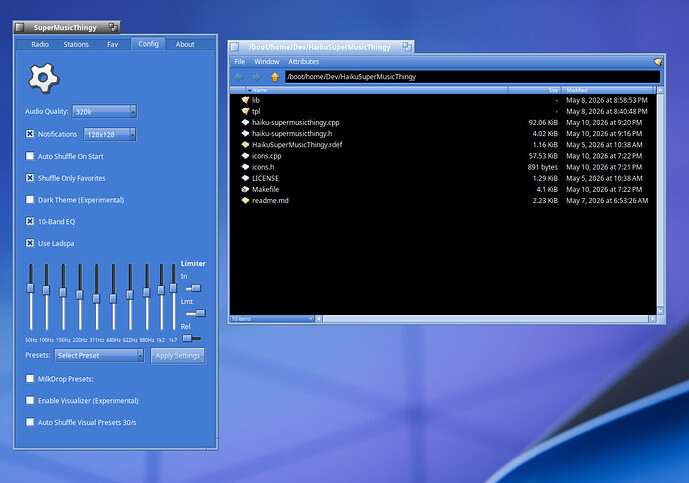Click the 100Hz EQ slider handle
This screenshot has width=689, height=483.
pyautogui.click(x=46, y=290)
